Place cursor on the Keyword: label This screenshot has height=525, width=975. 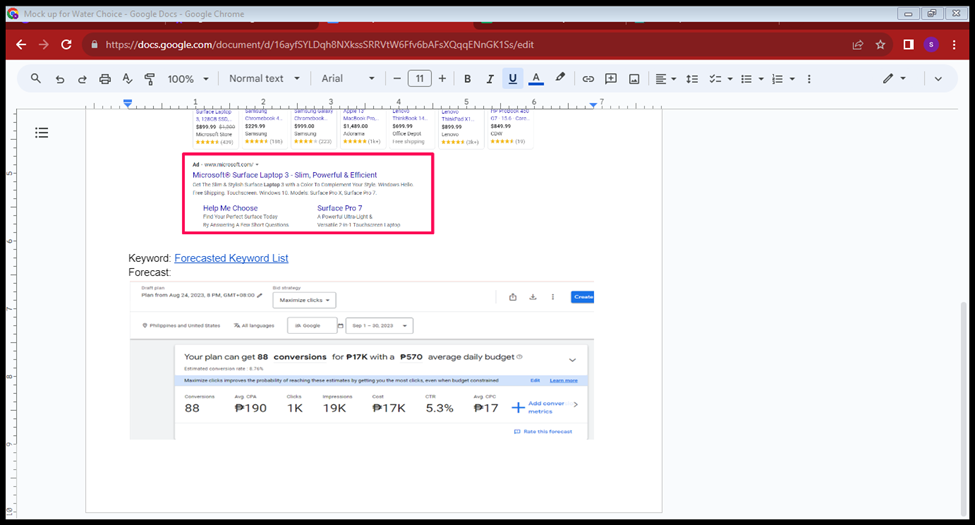click(149, 258)
